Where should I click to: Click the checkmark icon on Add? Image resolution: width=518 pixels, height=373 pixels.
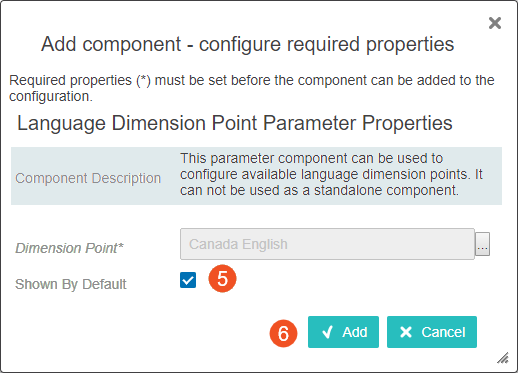[x=327, y=332]
